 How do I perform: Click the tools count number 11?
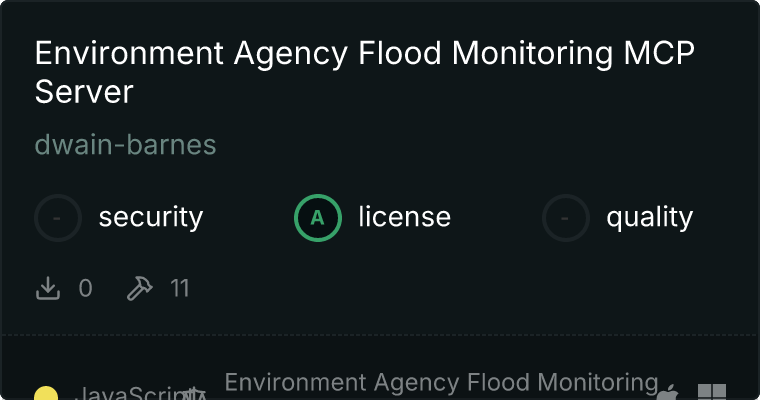tap(179, 289)
